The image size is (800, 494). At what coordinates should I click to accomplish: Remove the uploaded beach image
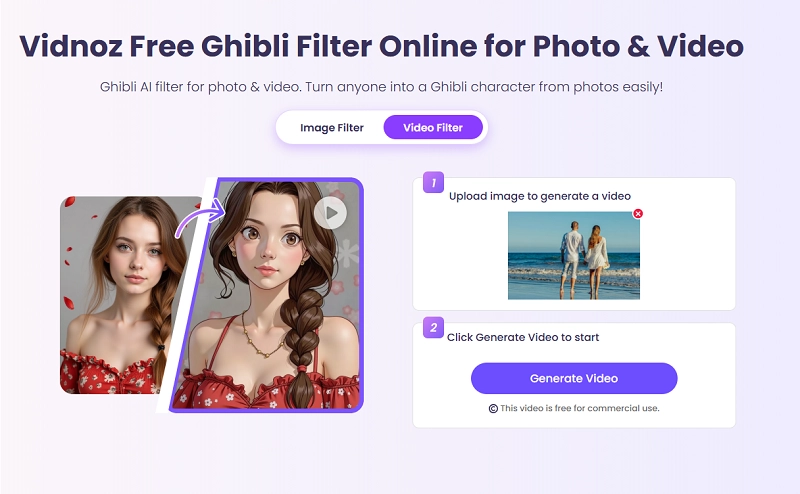point(638,213)
